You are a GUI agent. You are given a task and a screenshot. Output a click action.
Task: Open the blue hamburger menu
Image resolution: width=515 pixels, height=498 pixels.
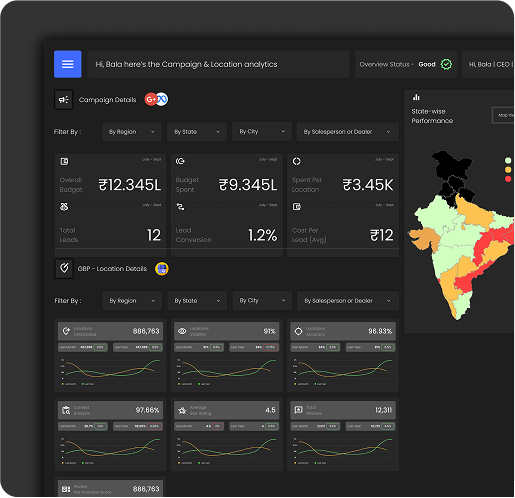point(68,64)
